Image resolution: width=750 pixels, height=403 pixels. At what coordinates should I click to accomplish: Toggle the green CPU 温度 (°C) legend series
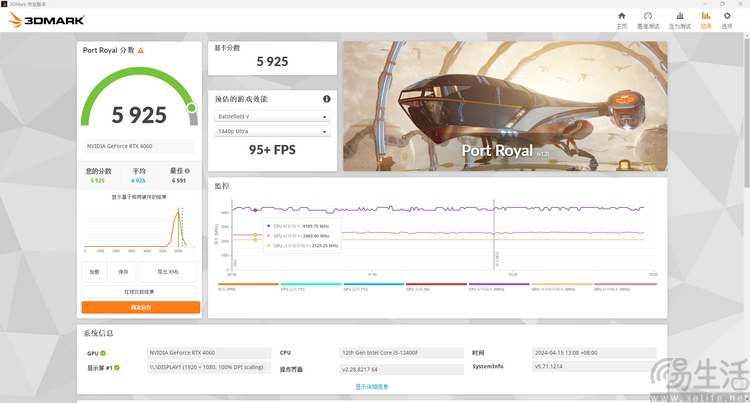tap(311, 287)
